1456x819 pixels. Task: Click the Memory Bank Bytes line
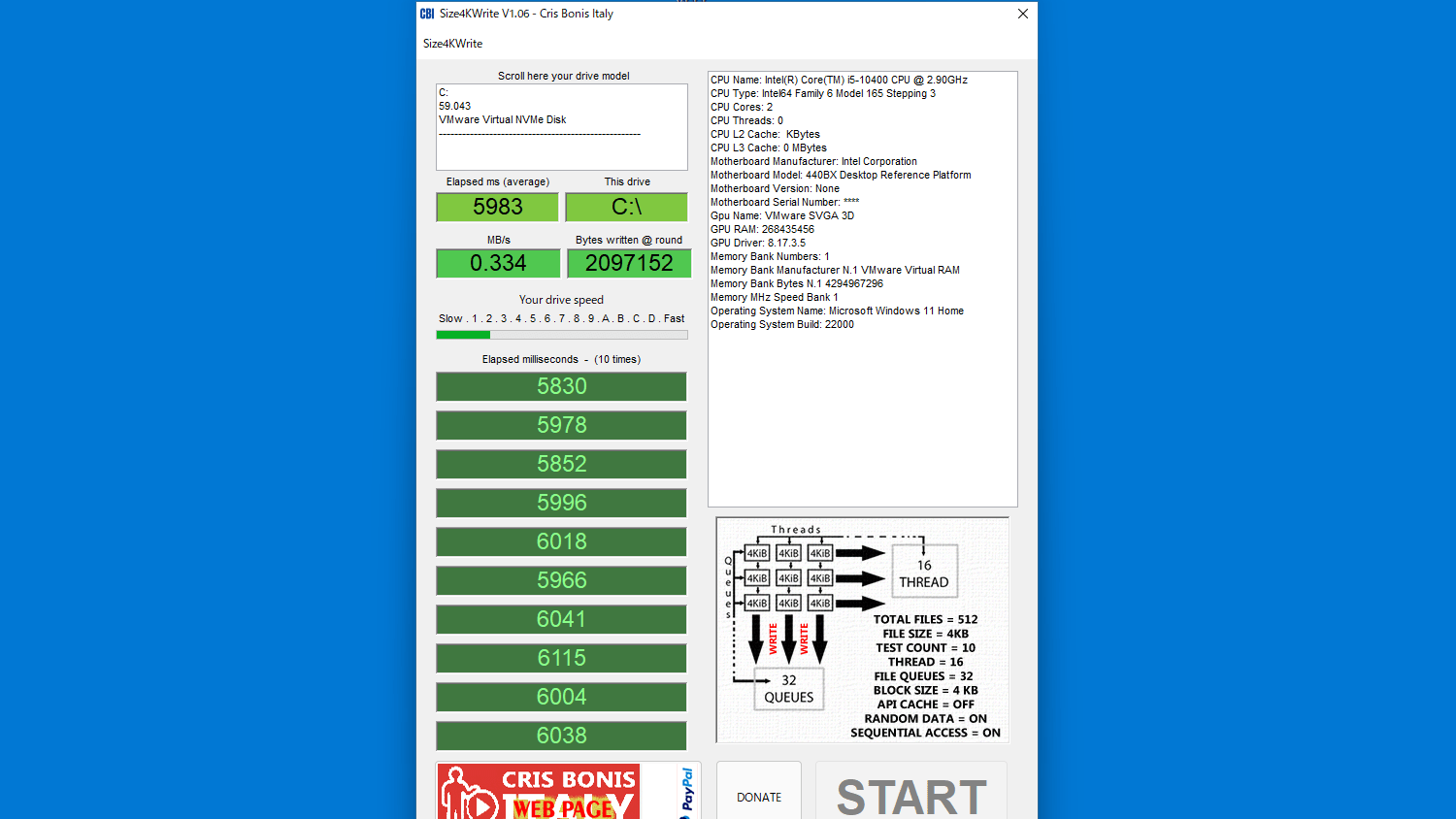click(797, 283)
